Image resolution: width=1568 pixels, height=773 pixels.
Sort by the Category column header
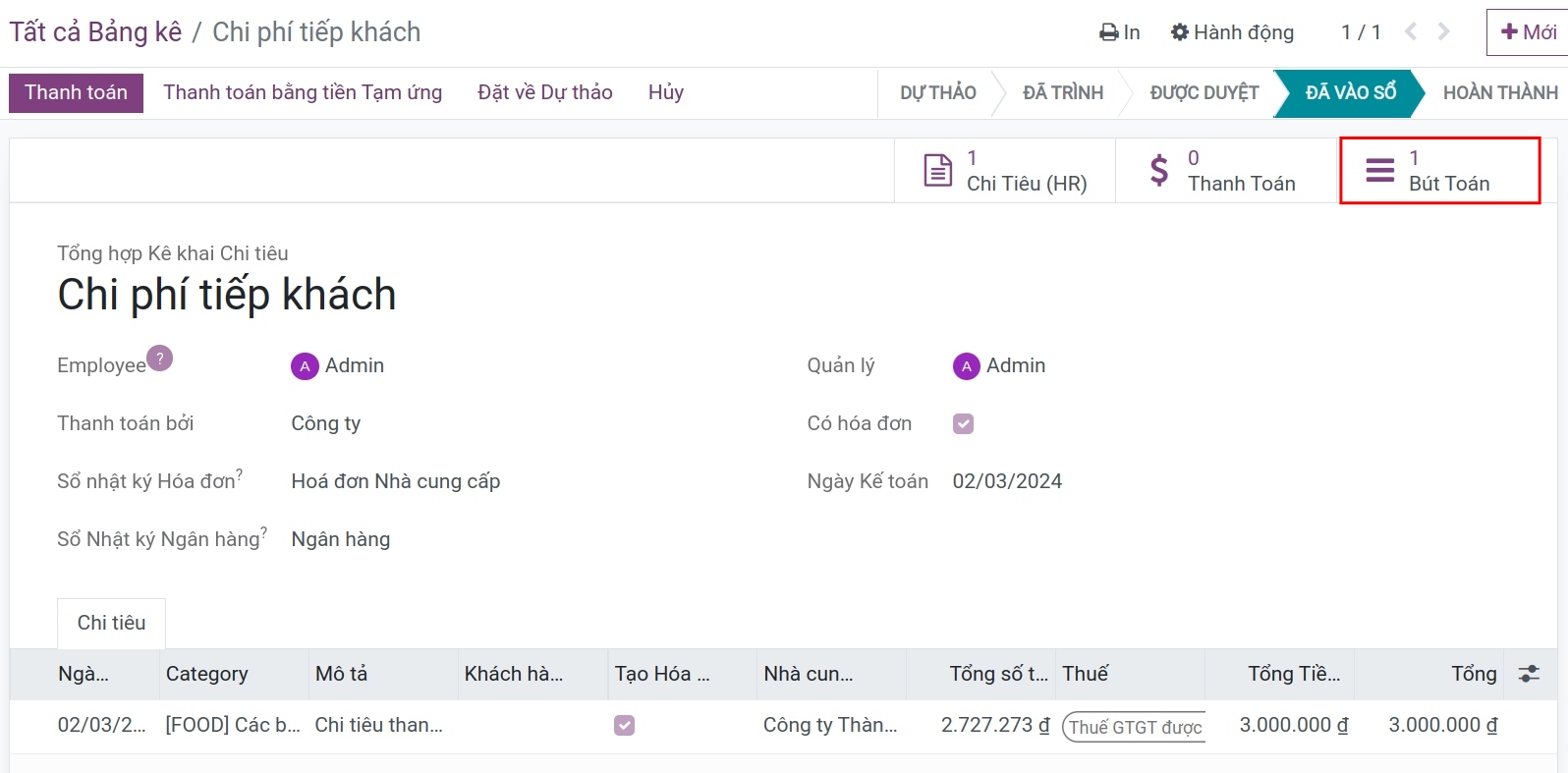(234, 674)
